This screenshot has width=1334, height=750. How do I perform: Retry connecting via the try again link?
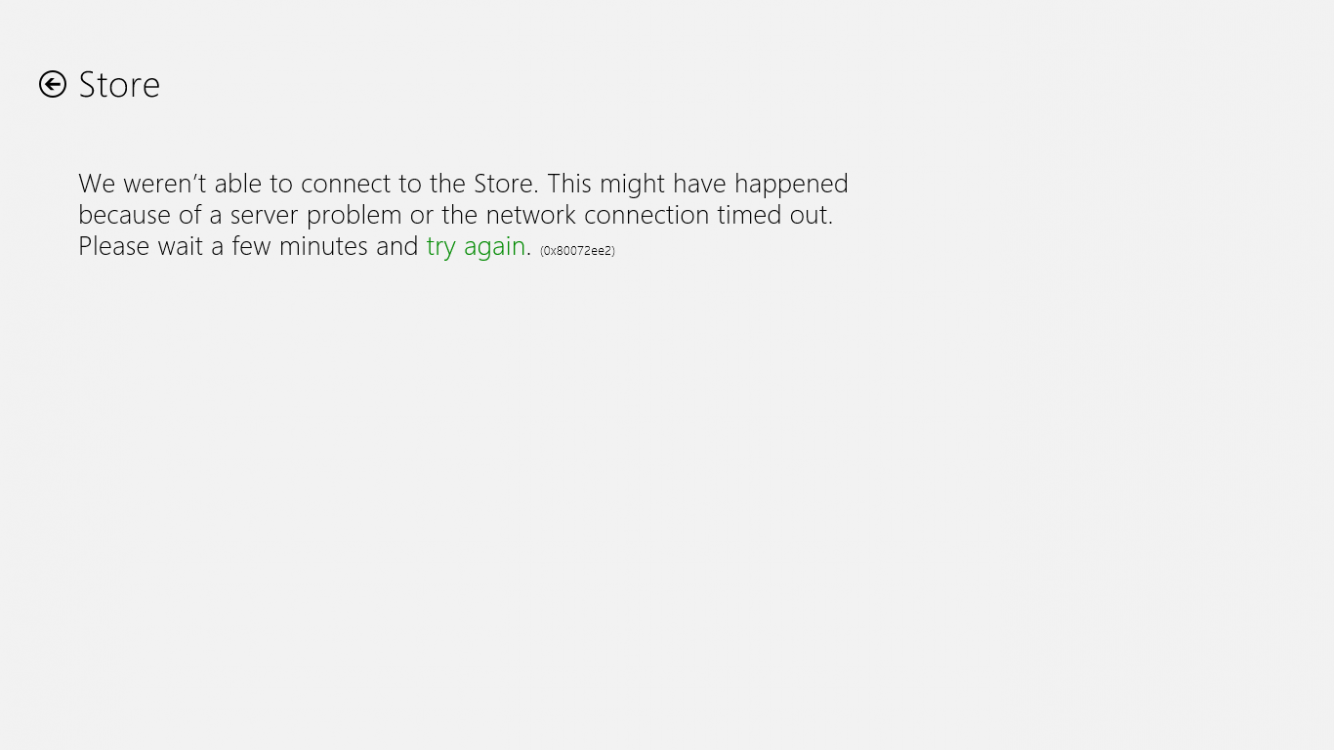(x=476, y=246)
